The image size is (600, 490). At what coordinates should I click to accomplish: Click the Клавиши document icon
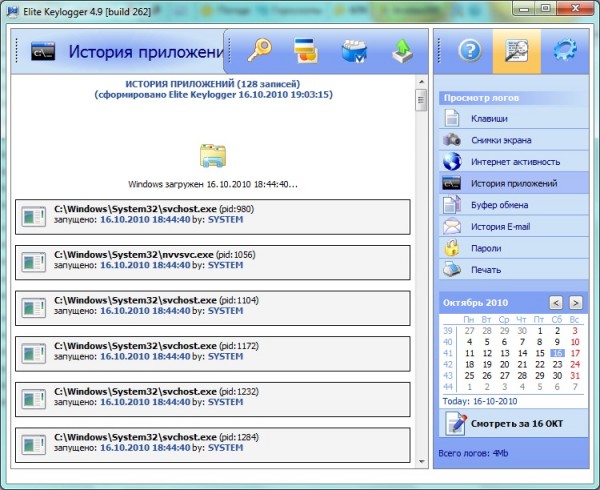click(452, 118)
